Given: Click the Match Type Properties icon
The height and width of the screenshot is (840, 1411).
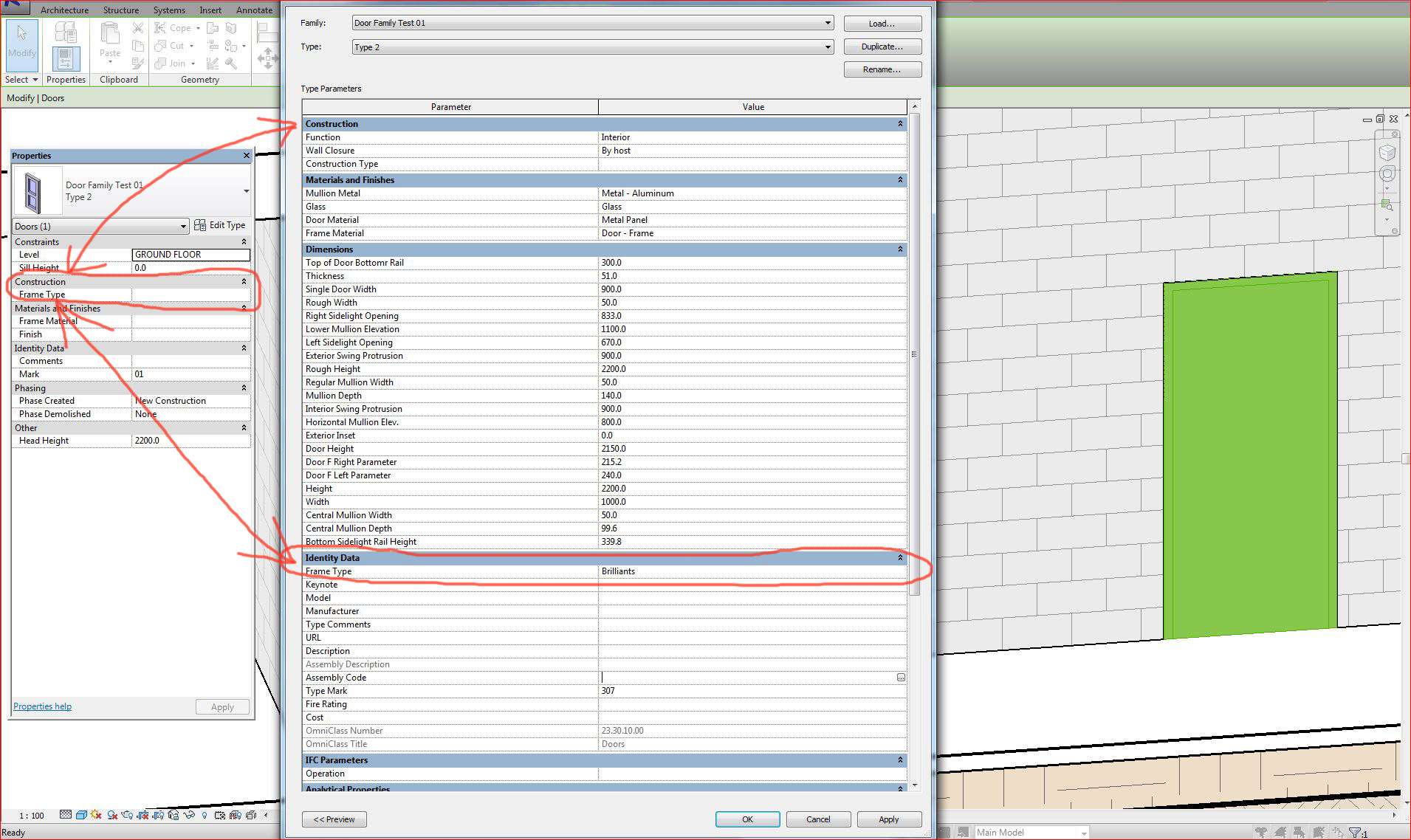Looking at the screenshot, I should coord(138,63).
